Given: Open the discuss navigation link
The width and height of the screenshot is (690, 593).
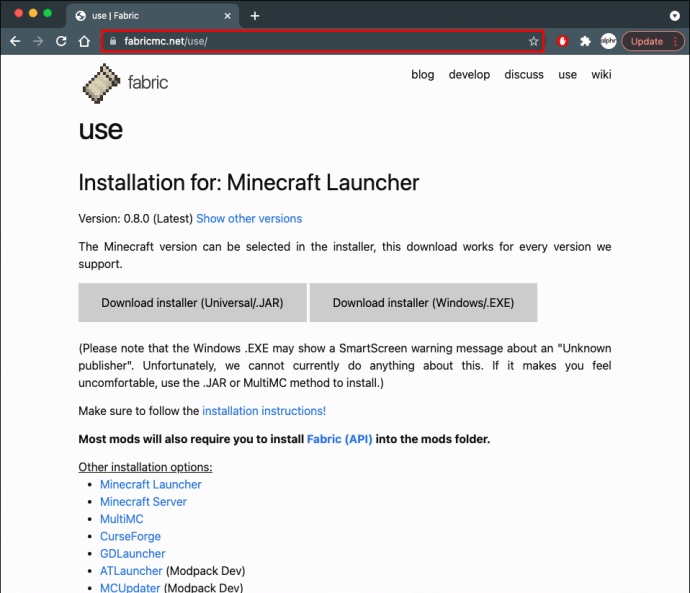Looking at the screenshot, I should click(x=524, y=75).
